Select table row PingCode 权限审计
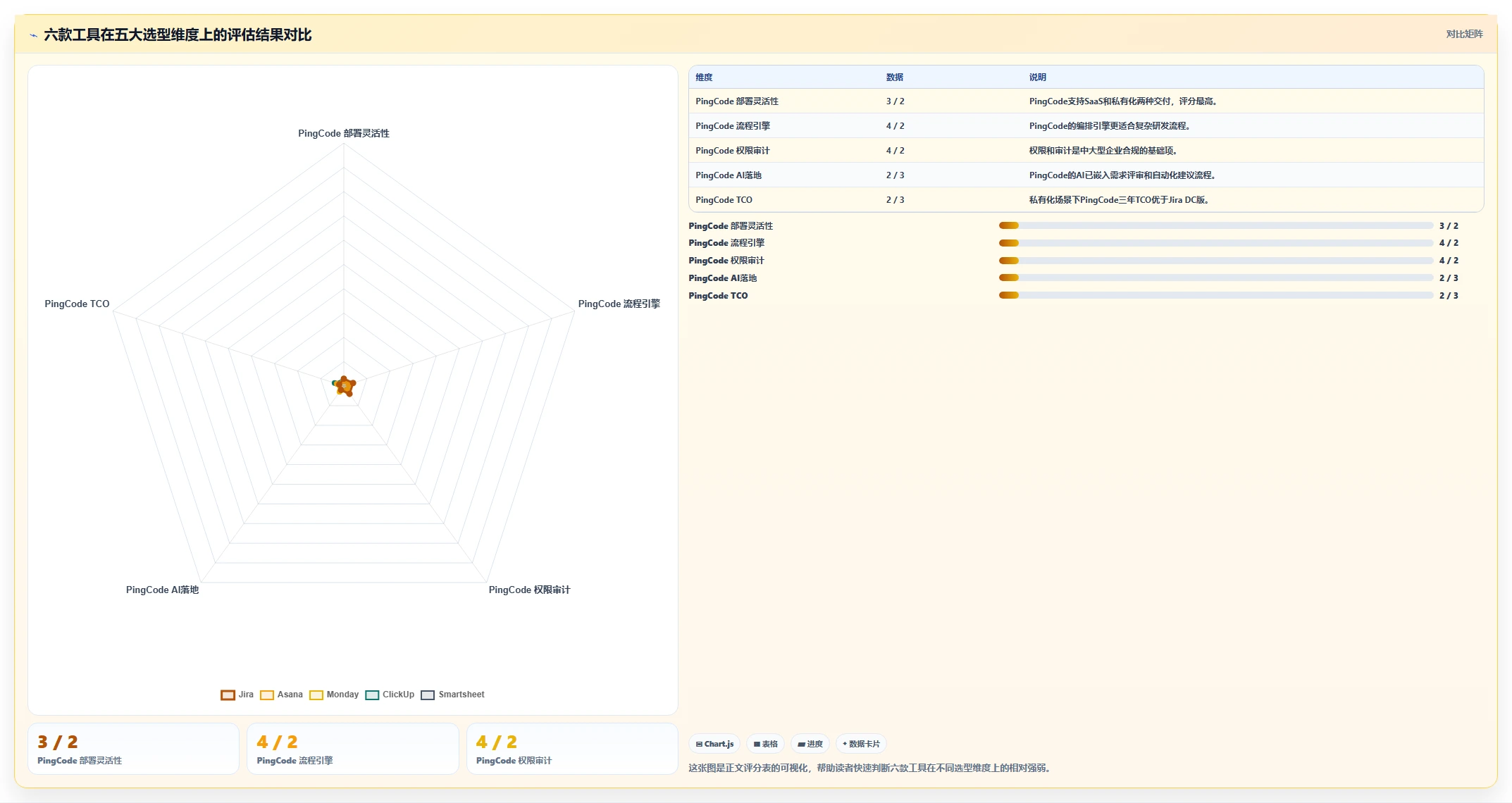 pos(1086,151)
